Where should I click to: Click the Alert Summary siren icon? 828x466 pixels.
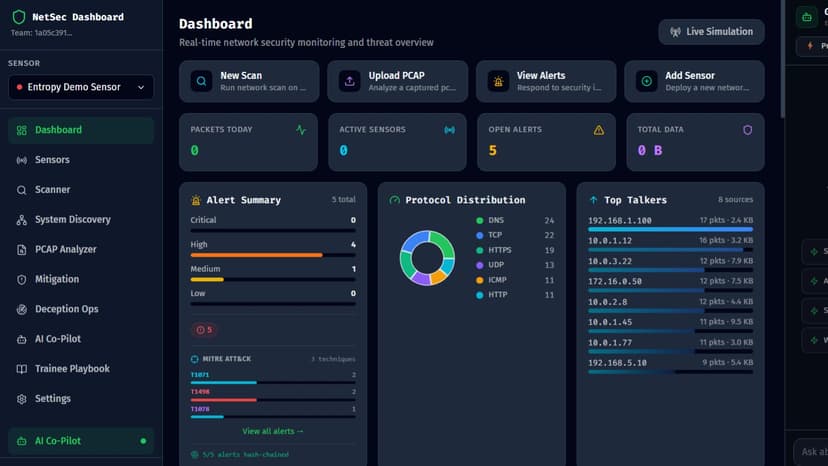coord(196,200)
